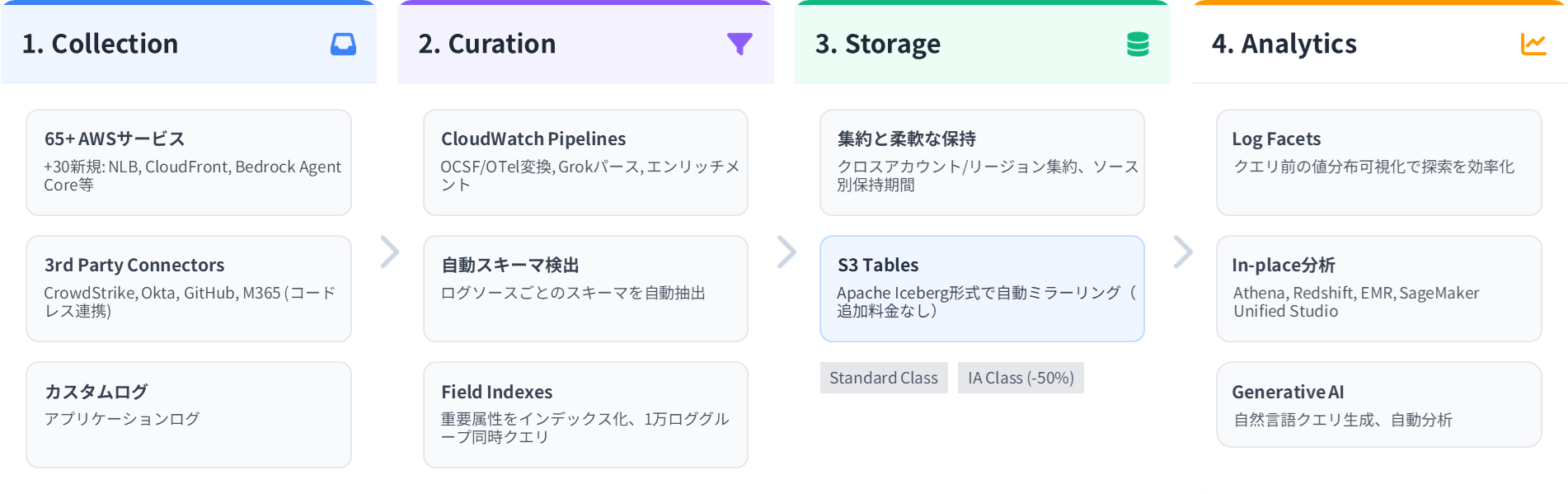Open the Log Facets card

point(1378,162)
